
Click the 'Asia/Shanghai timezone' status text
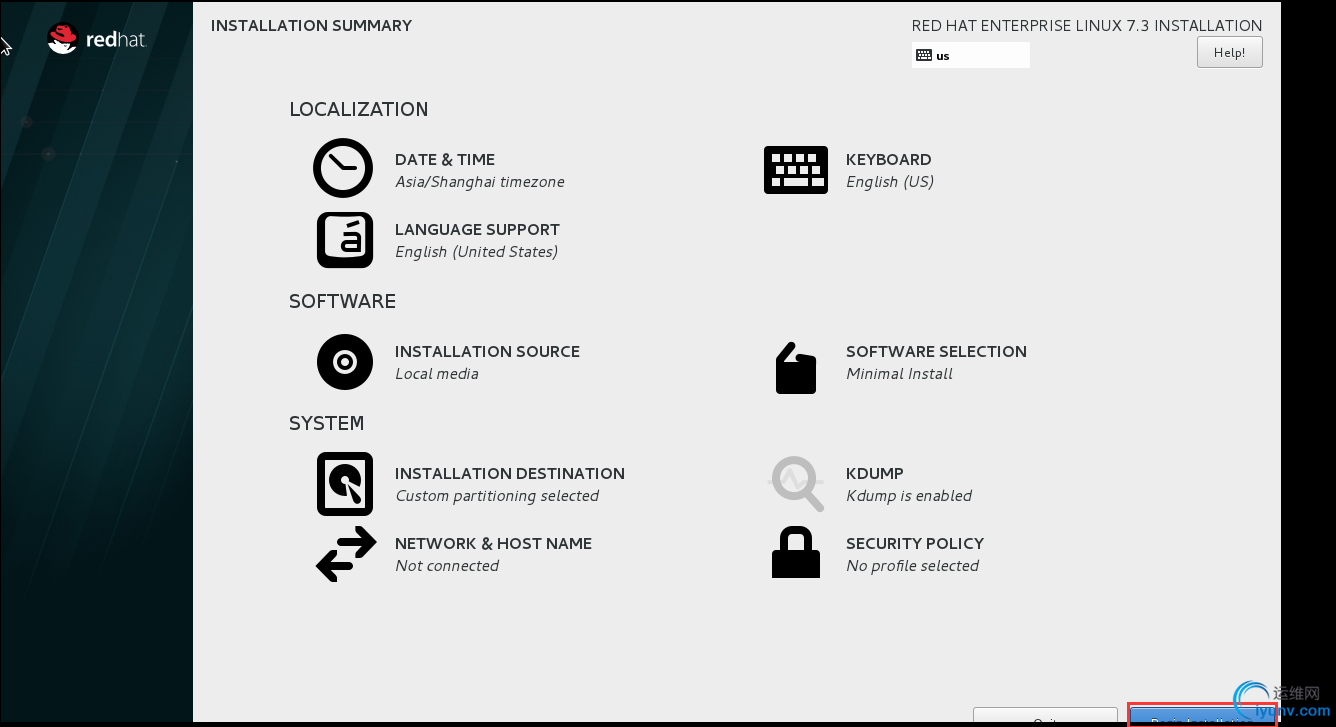coord(480,182)
